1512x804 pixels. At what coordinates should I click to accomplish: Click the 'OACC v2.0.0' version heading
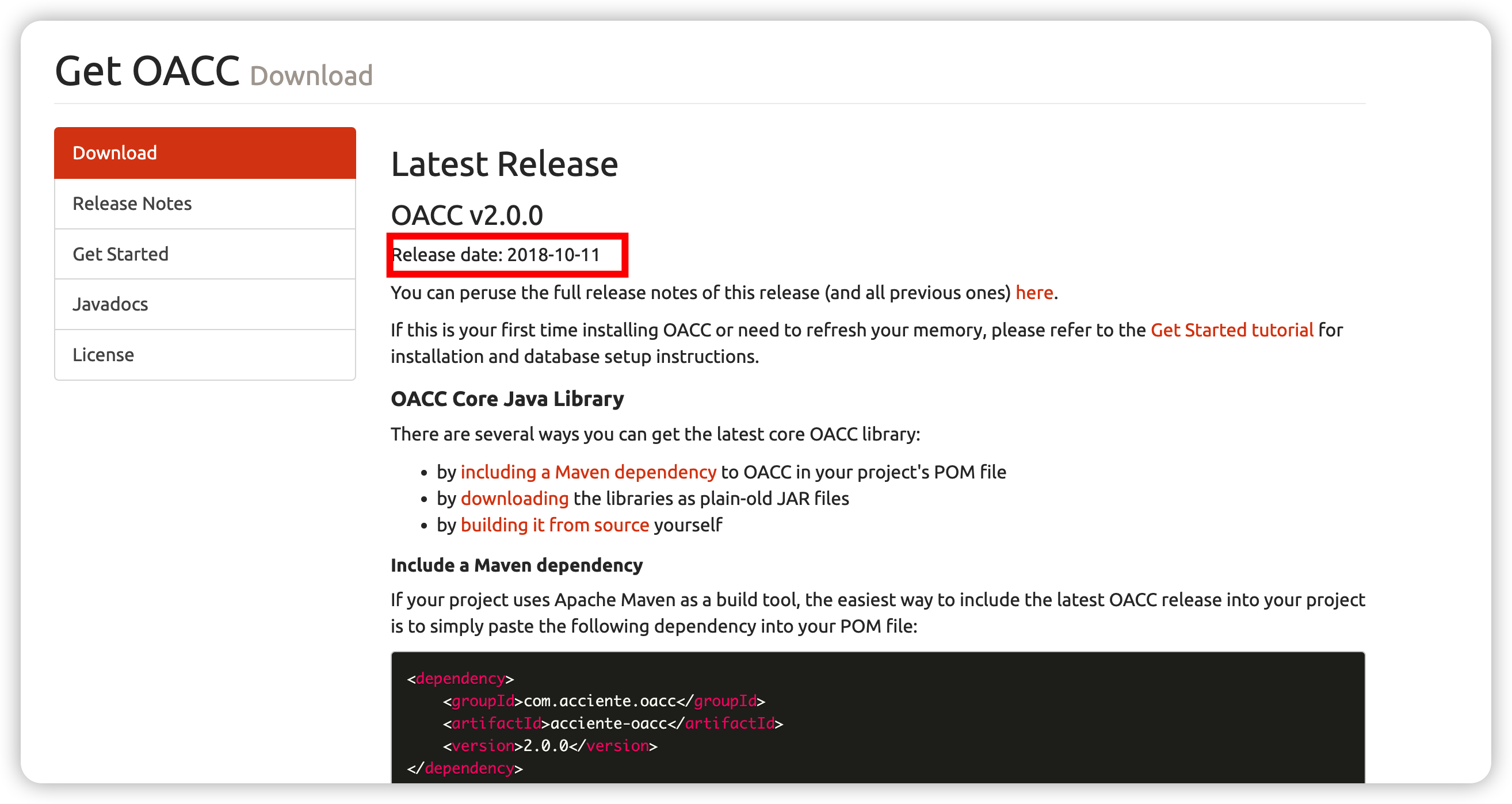tap(467, 216)
